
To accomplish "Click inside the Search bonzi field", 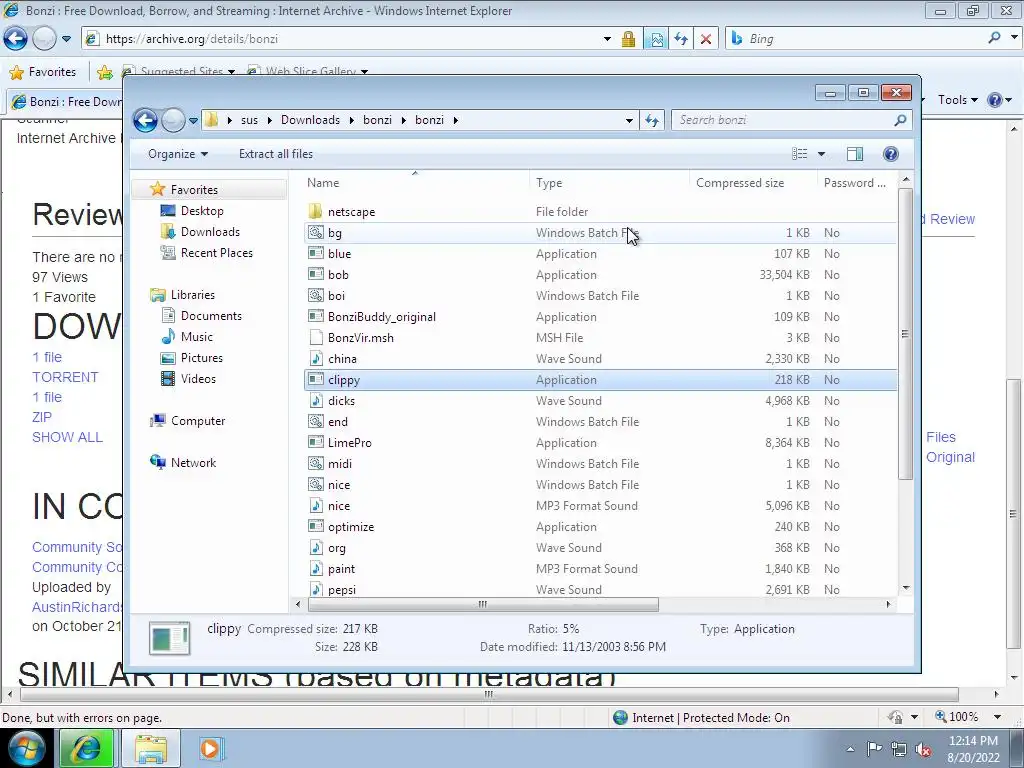I will pyautogui.click(x=784, y=120).
